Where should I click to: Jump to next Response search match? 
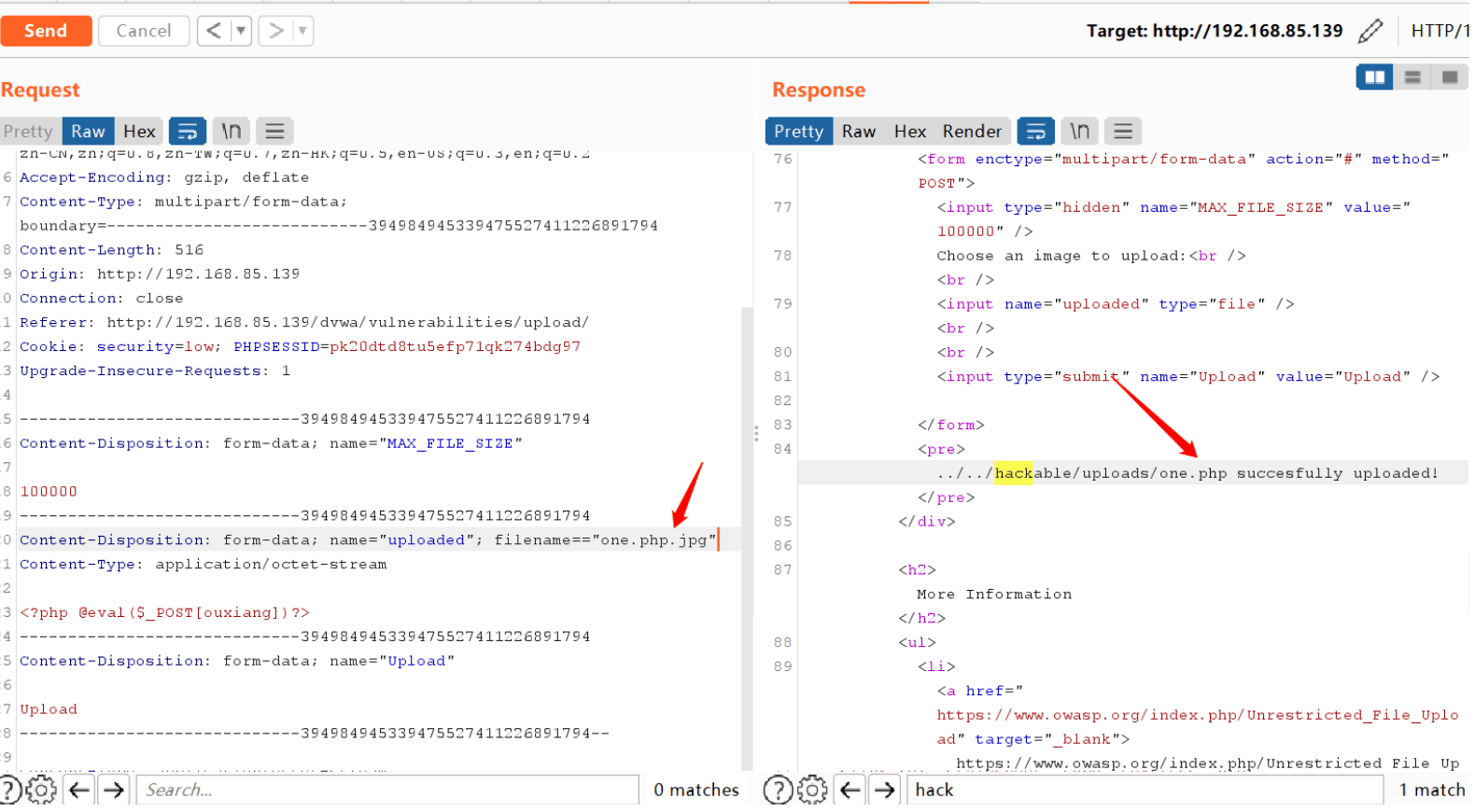(x=884, y=791)
